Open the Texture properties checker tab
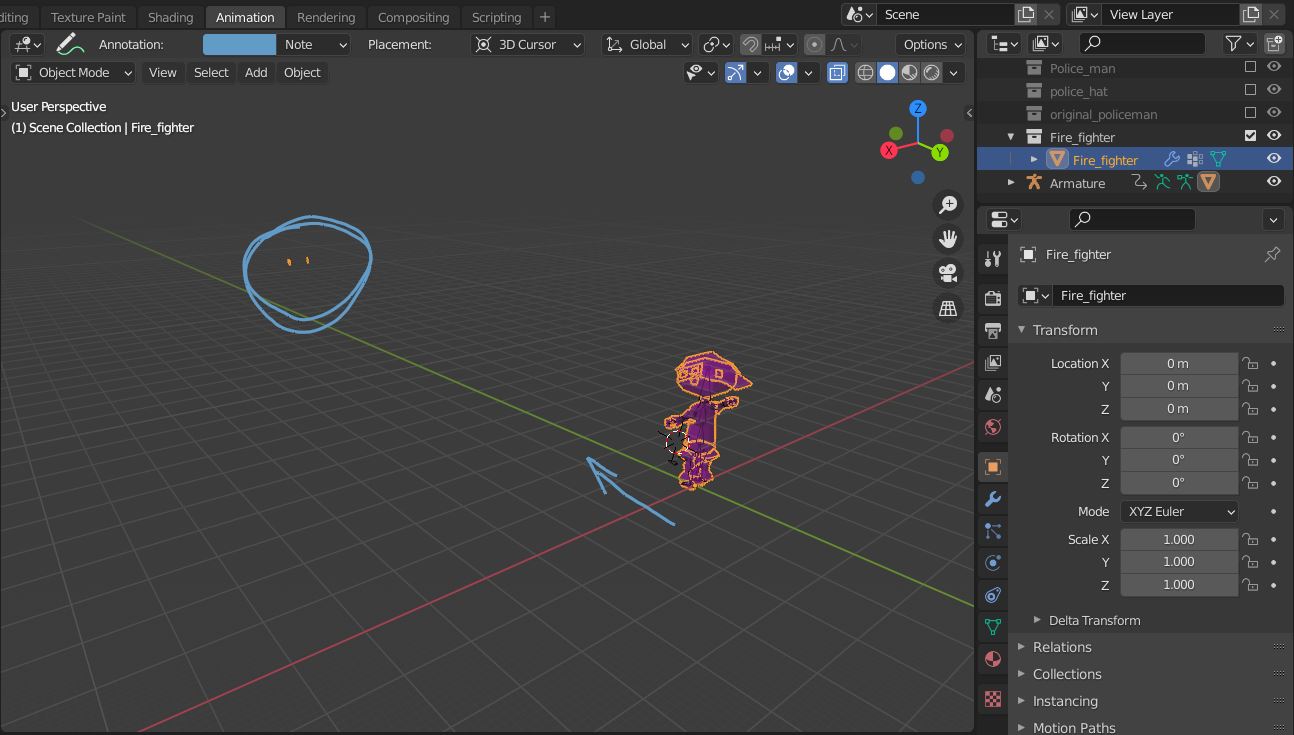 pos(993,699)
